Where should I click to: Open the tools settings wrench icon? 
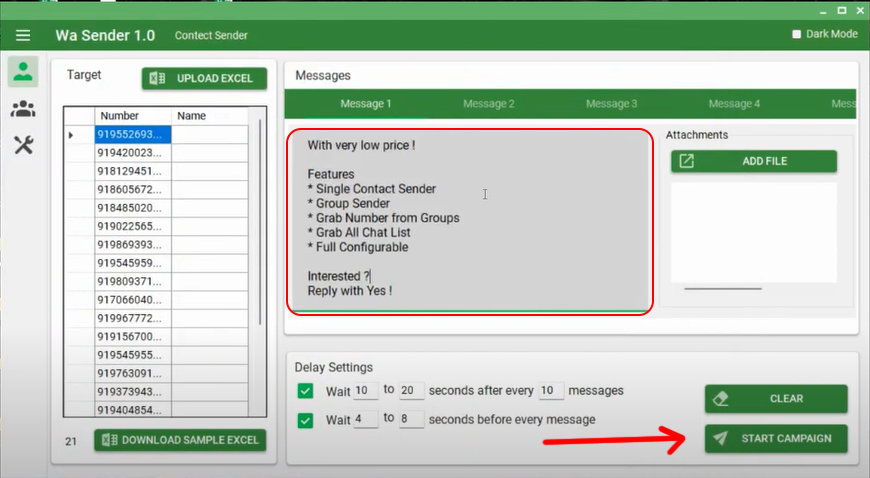23,146
